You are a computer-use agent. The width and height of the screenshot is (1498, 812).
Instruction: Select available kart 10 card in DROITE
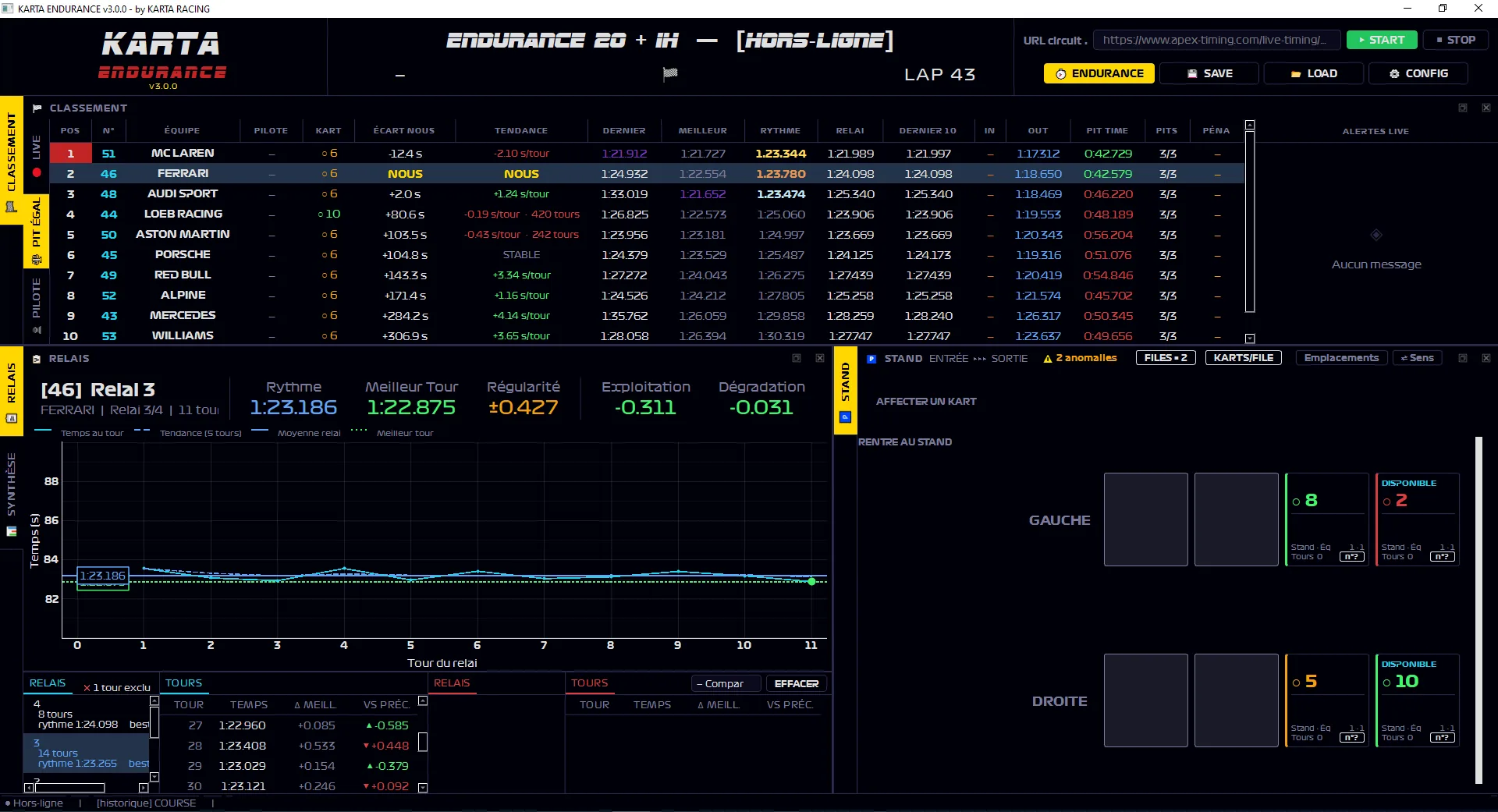(x=1418, y=700)
